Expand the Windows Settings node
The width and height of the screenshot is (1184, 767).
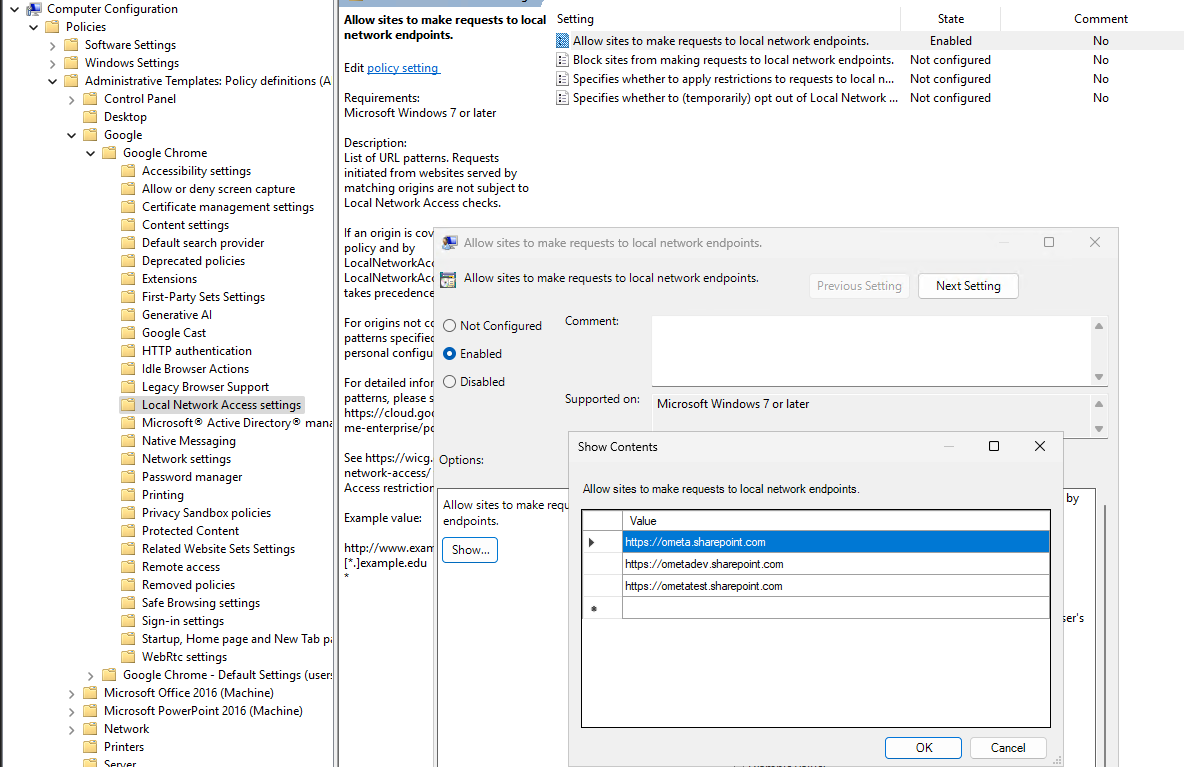click(52, 63)
